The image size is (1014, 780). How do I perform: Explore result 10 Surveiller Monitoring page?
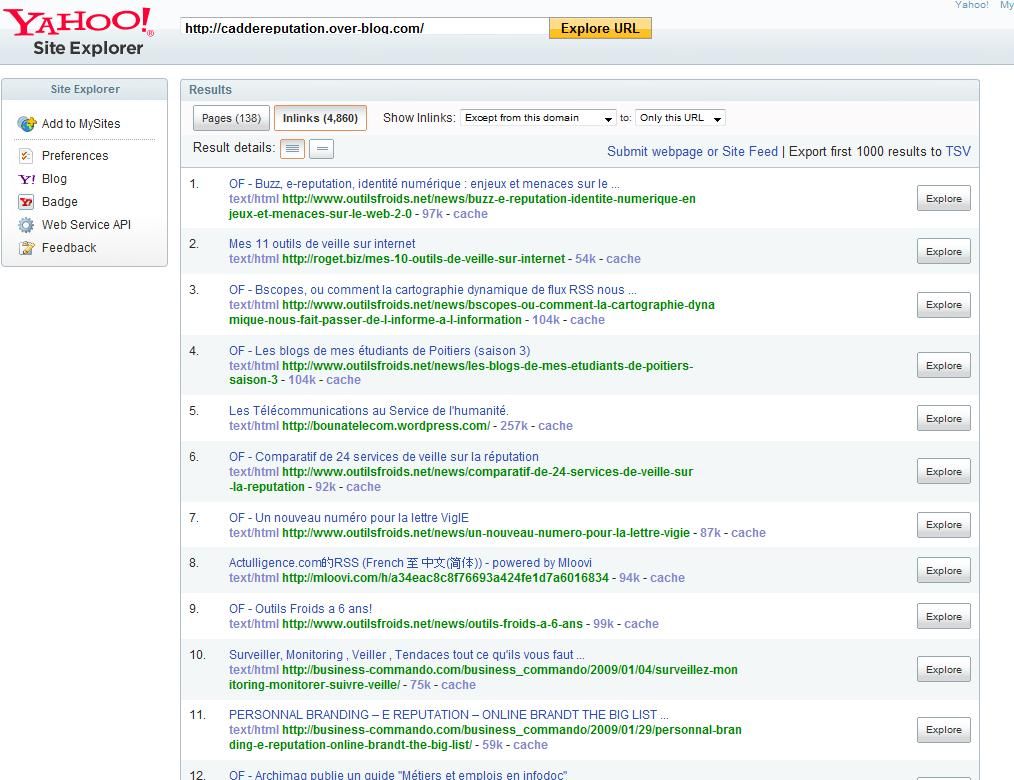(944, 669)
